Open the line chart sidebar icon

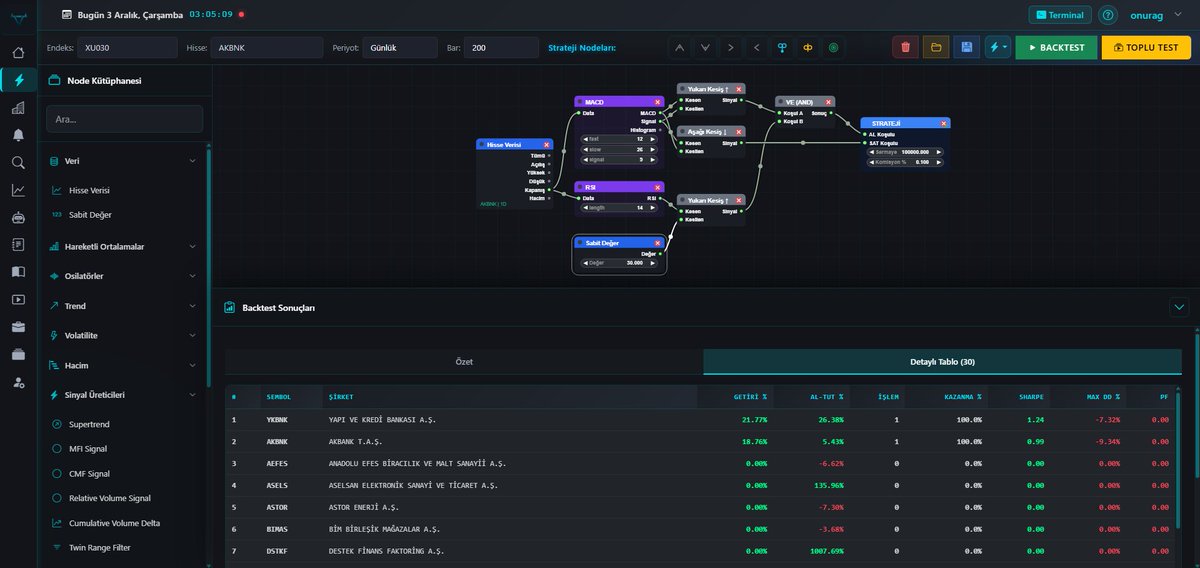pos(18,189)
